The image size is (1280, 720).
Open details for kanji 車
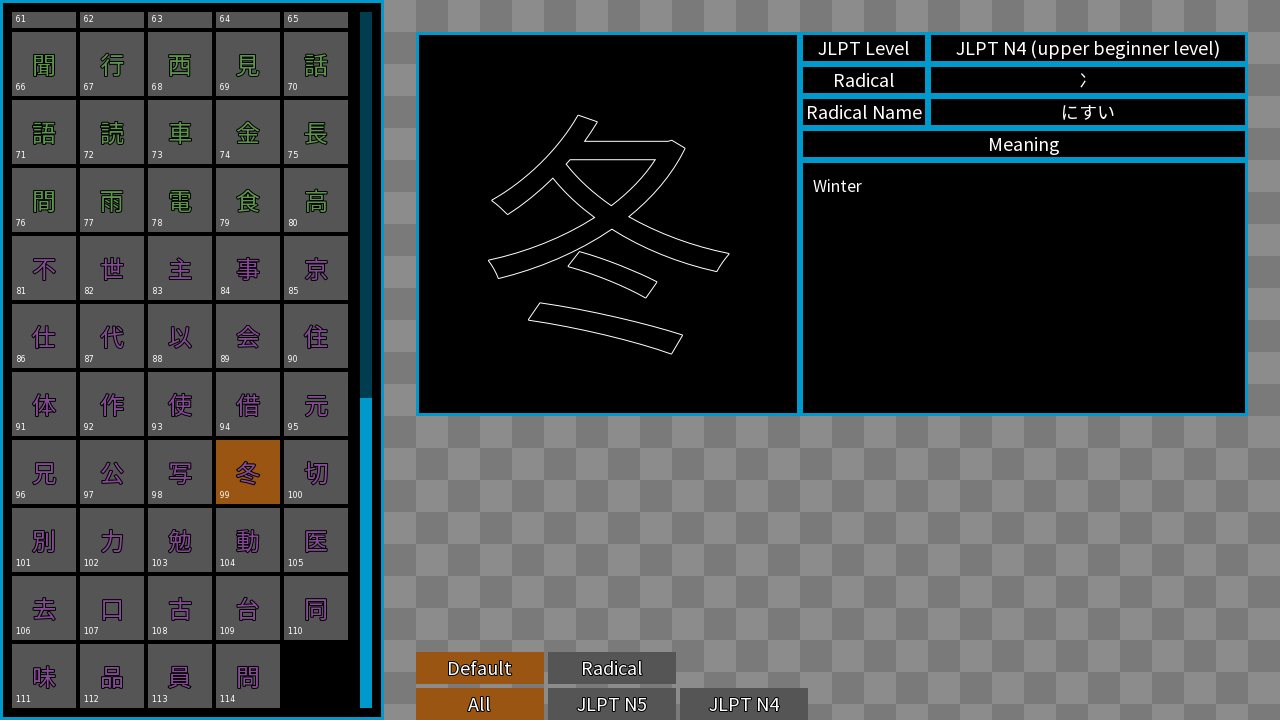(180, 132)
